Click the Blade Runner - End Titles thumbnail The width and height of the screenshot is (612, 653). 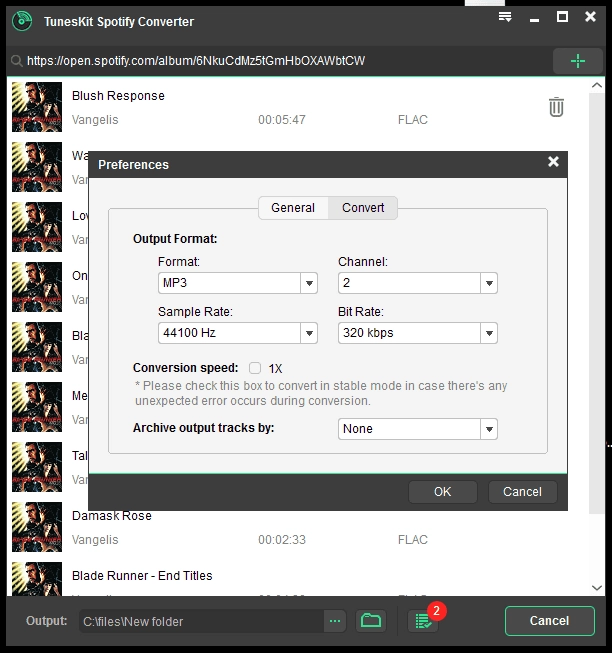point(37,579)
